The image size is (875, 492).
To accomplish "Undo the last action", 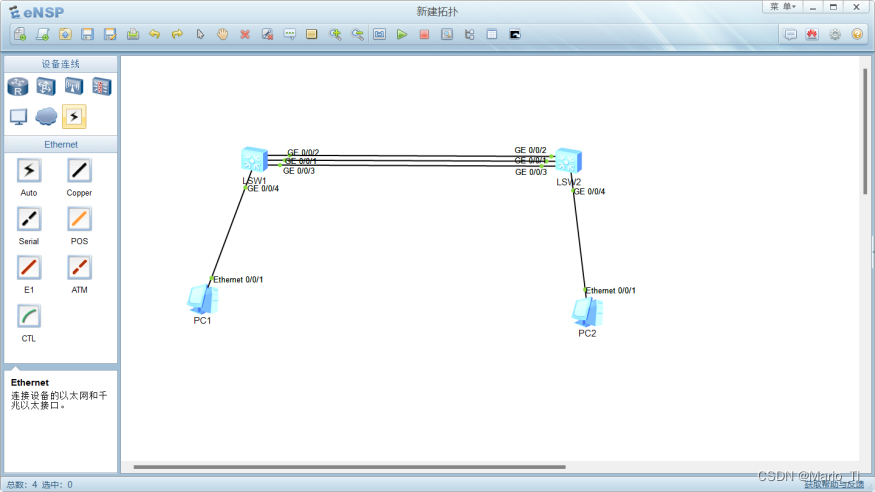I will click(155, 35).
